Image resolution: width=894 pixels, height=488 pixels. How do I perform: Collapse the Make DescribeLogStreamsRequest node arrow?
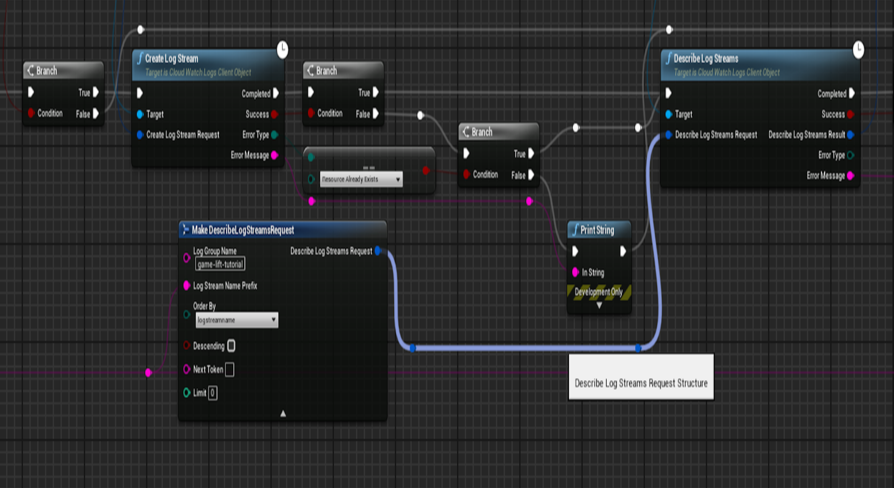click(x=283, y=412)
